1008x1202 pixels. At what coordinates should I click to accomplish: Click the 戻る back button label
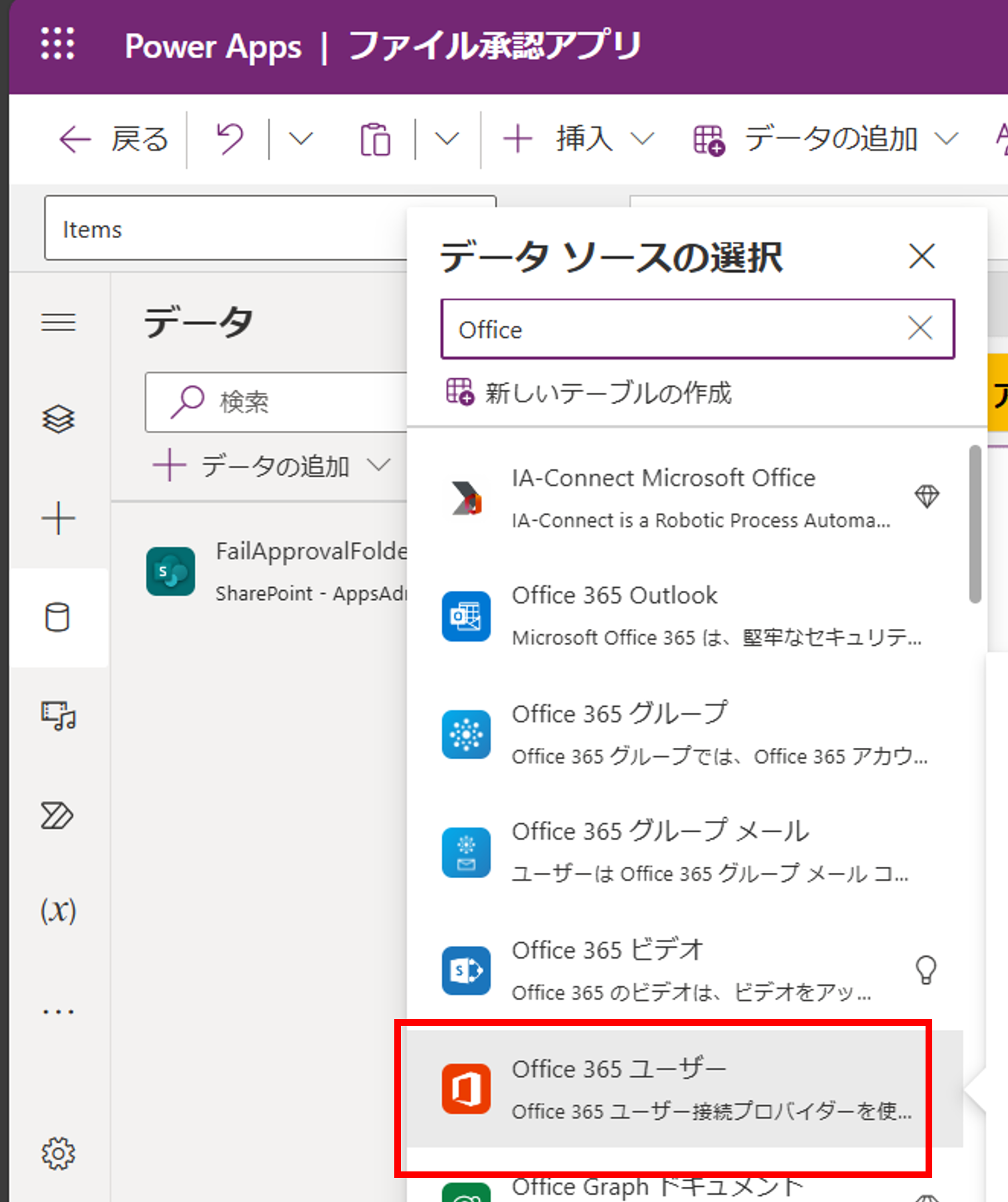(x=140, y=139)
